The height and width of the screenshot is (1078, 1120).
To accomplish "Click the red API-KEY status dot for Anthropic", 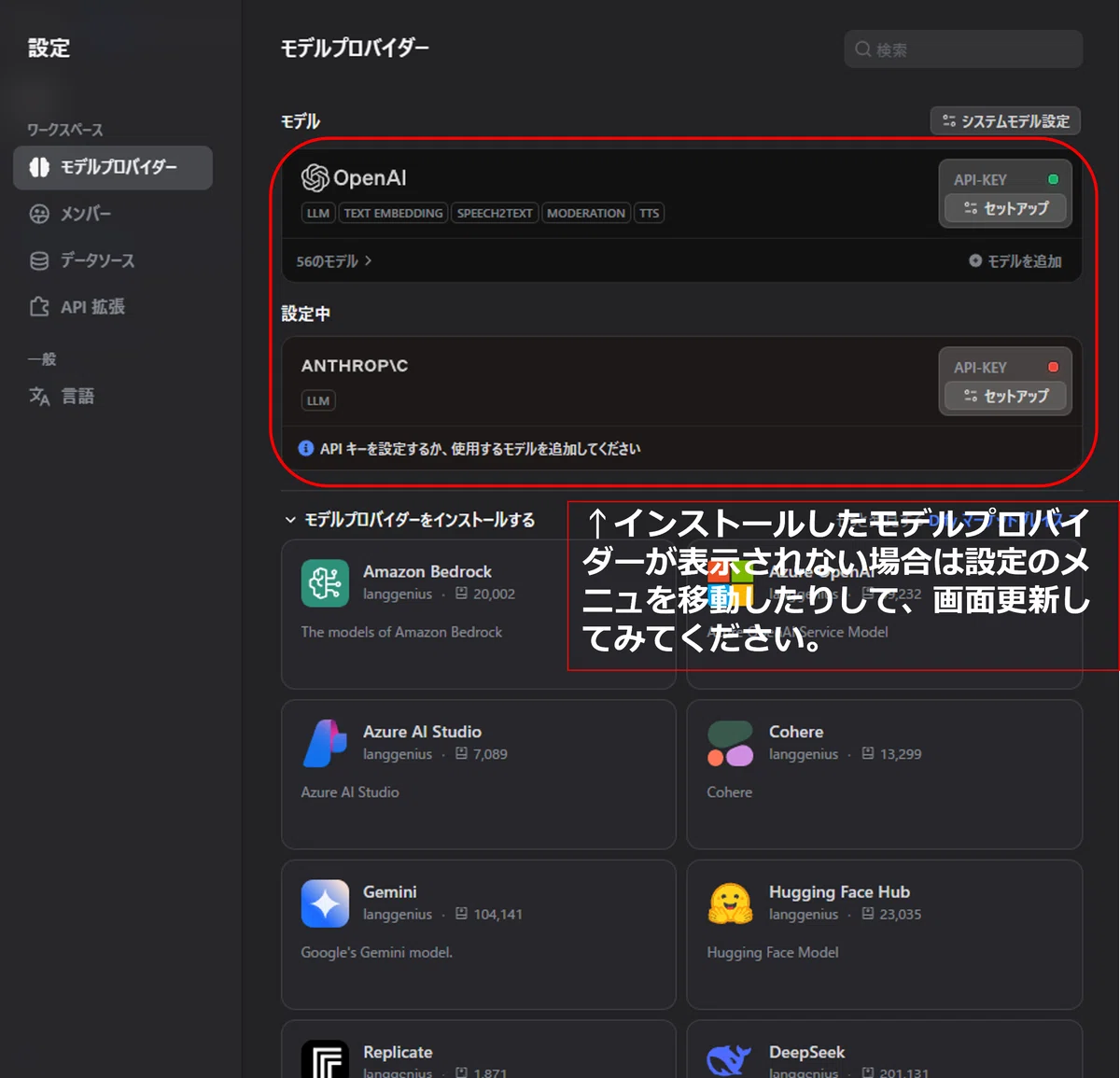I will [x=1054, y=367].
